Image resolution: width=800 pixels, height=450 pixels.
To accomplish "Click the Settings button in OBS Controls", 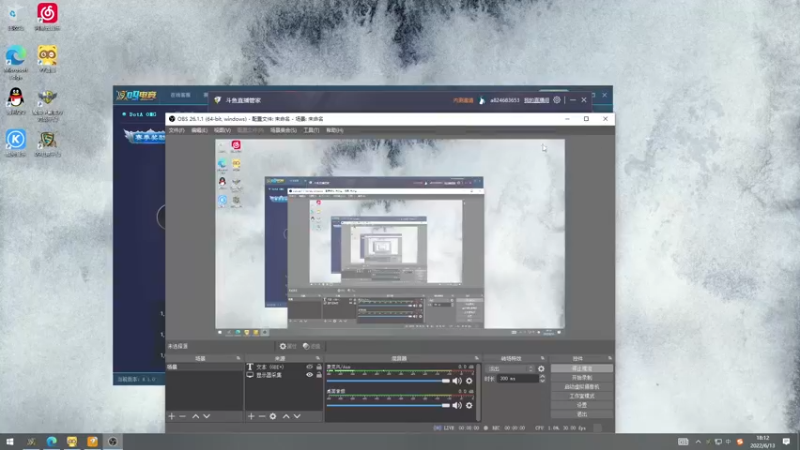I will coord(582,405).
